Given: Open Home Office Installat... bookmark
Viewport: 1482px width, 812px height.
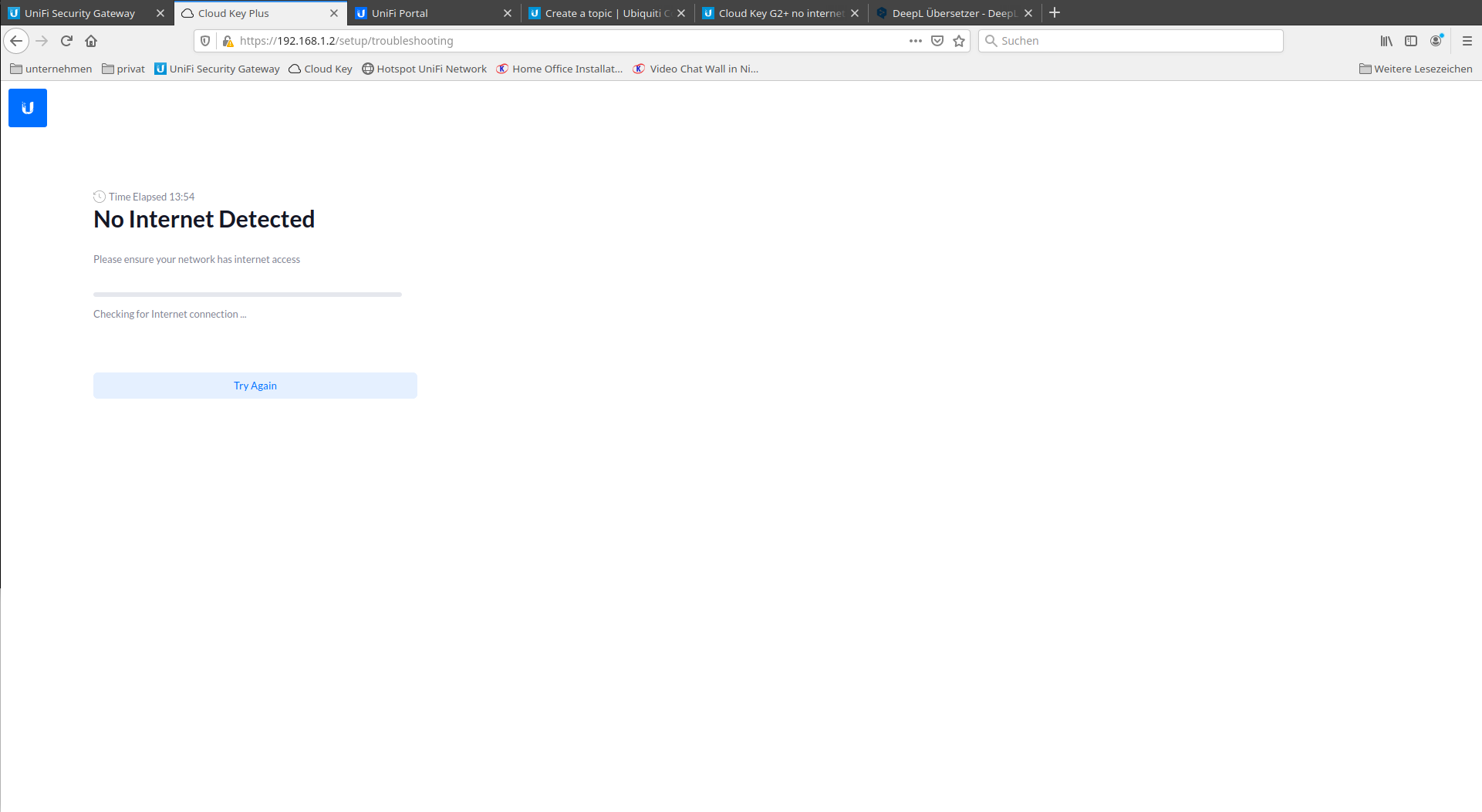Looking at the screenshot, I should coord(559,69).
